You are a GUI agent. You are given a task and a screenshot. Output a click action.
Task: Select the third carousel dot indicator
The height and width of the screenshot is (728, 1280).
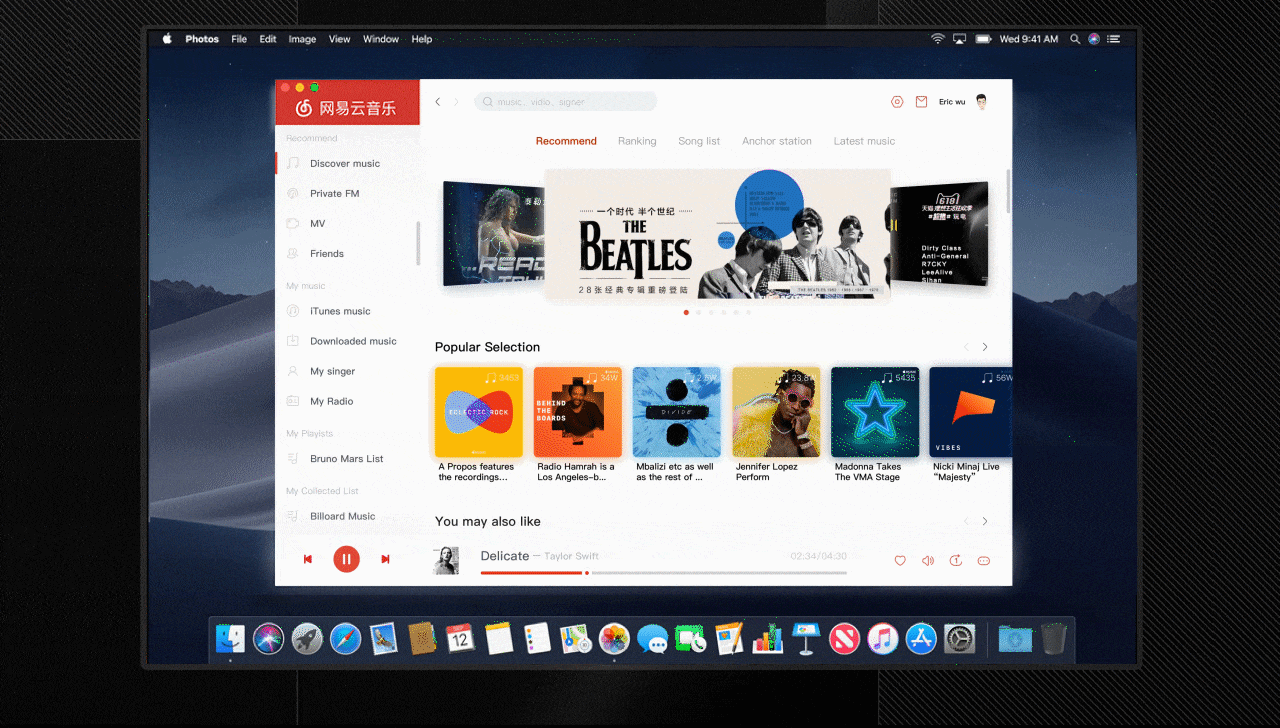(711, 312)
